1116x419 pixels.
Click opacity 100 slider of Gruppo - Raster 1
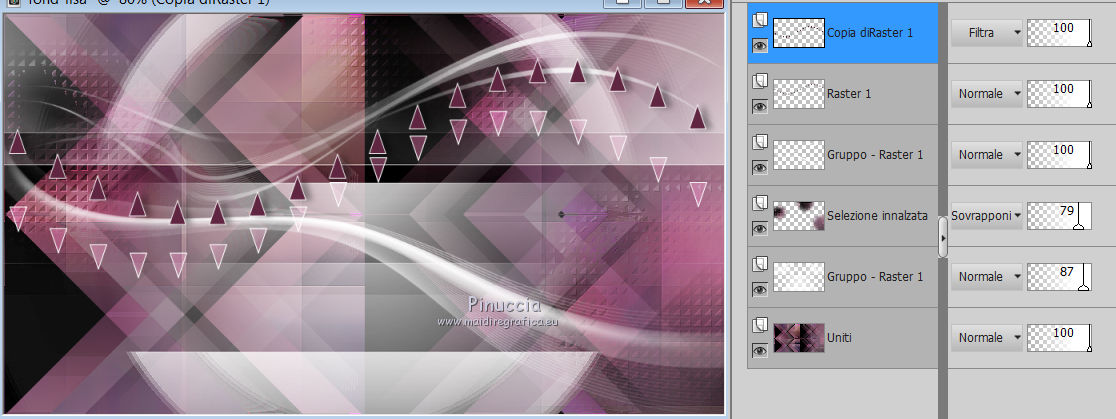(1060, 155)
